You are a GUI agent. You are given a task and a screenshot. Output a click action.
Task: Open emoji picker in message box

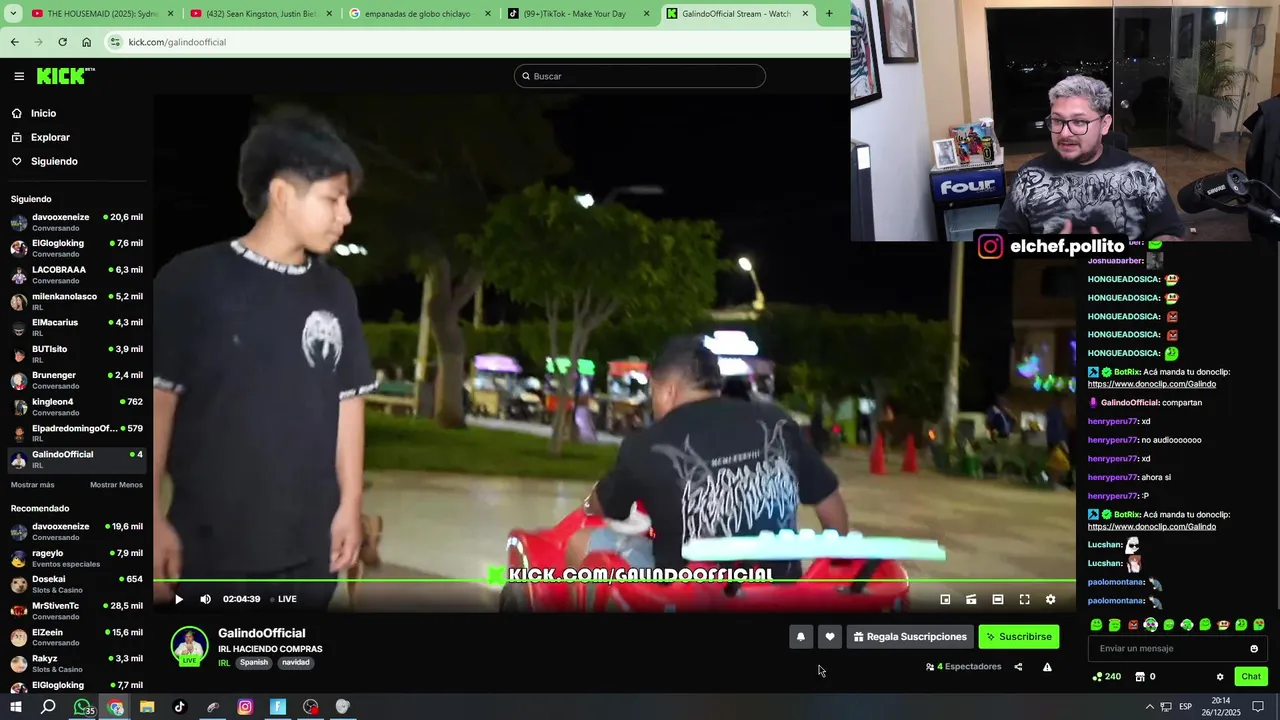coord(1254,649)
